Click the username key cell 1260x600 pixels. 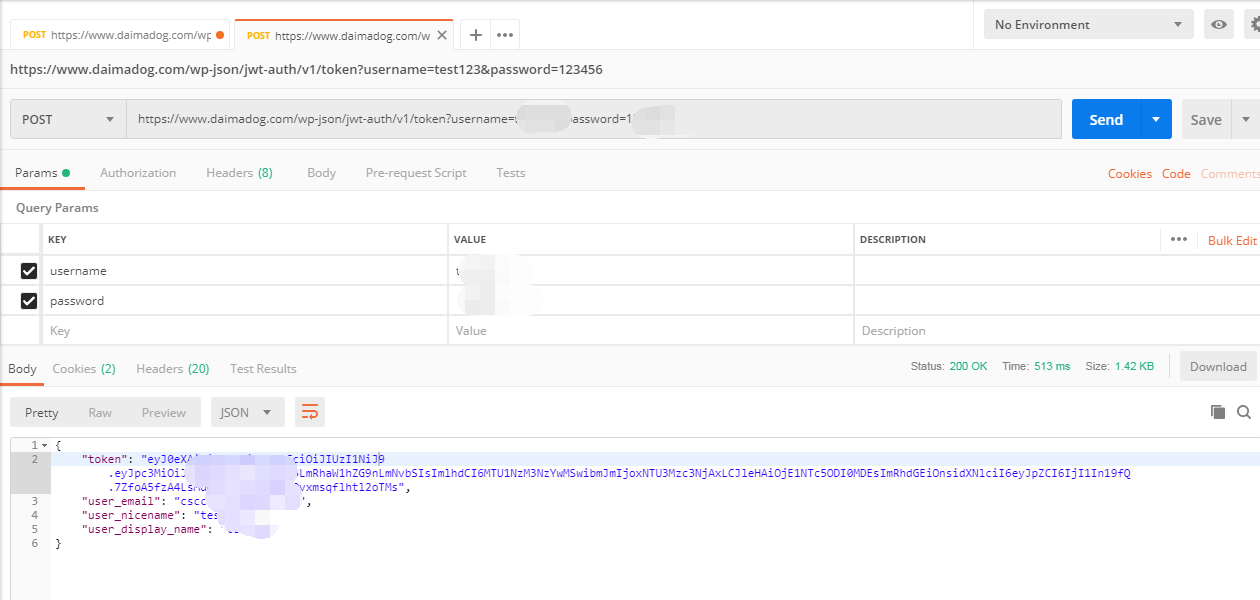tap(245, 271)
